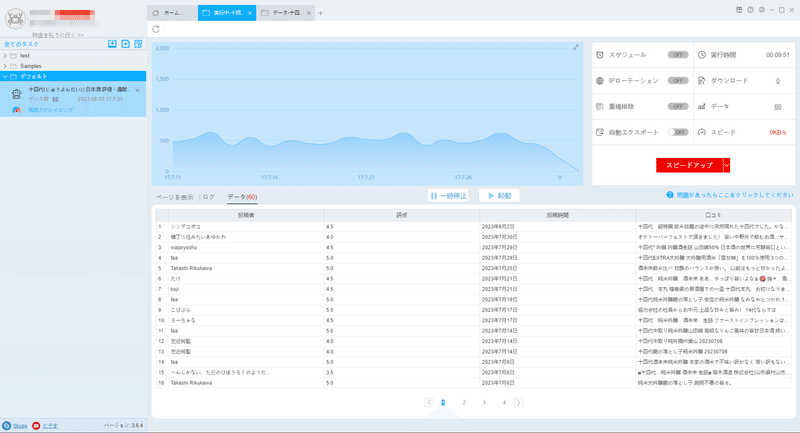The width and height of the screenshot is (800, 433).
Task: Click the 一時停止 pause button
Action: point(448,196)
